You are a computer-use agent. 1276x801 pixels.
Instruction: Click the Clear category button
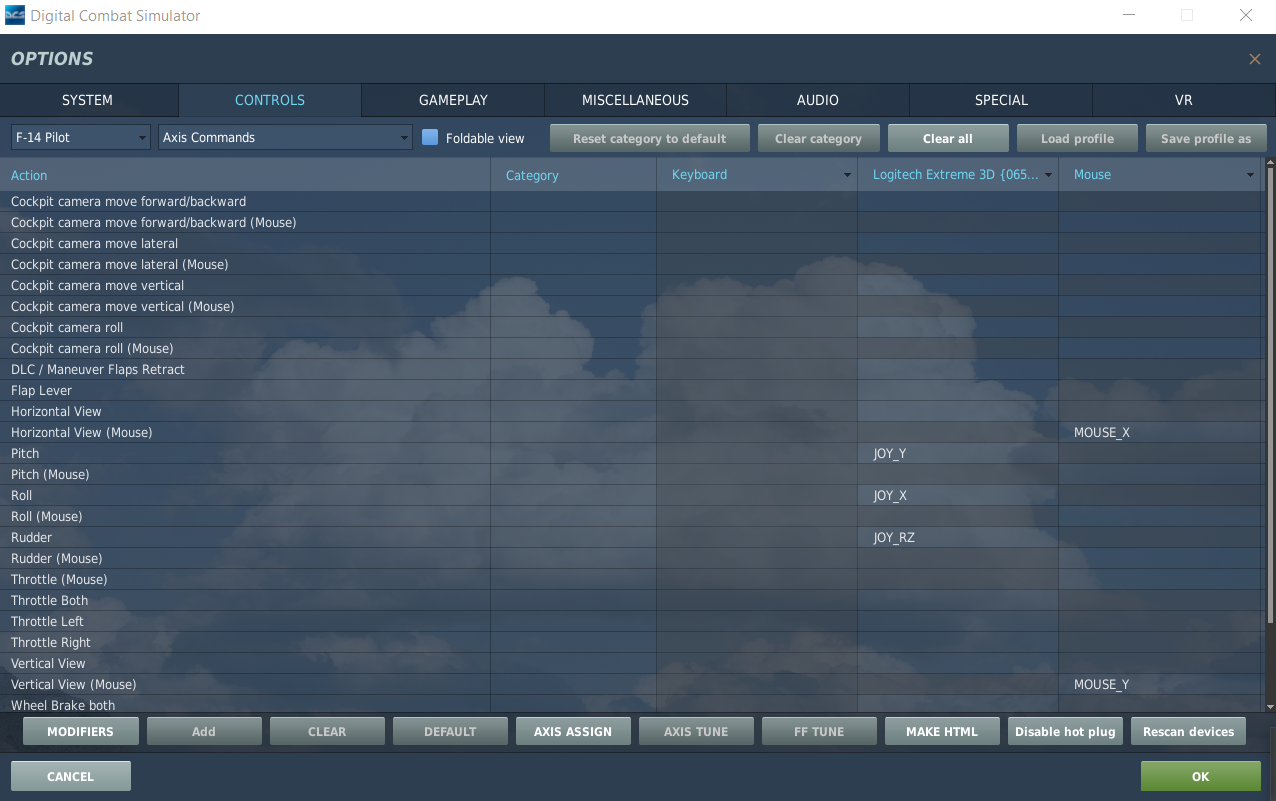[x=818, y=138]
